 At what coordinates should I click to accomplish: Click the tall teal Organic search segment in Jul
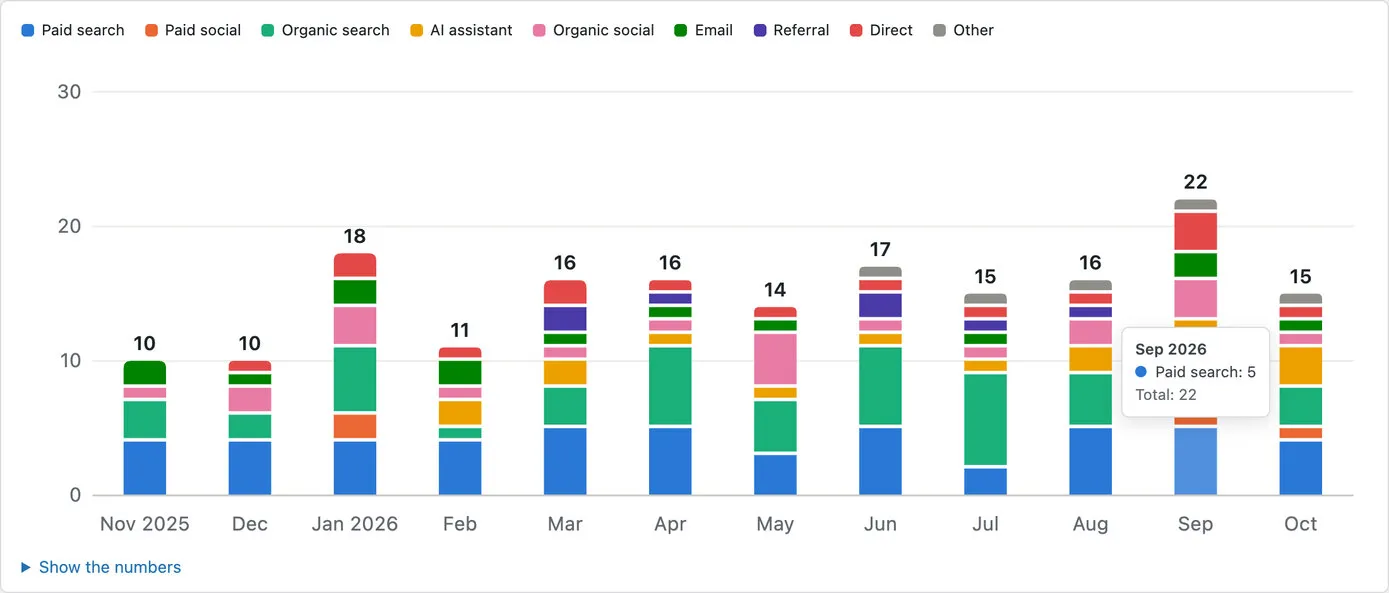click(985, 419)
